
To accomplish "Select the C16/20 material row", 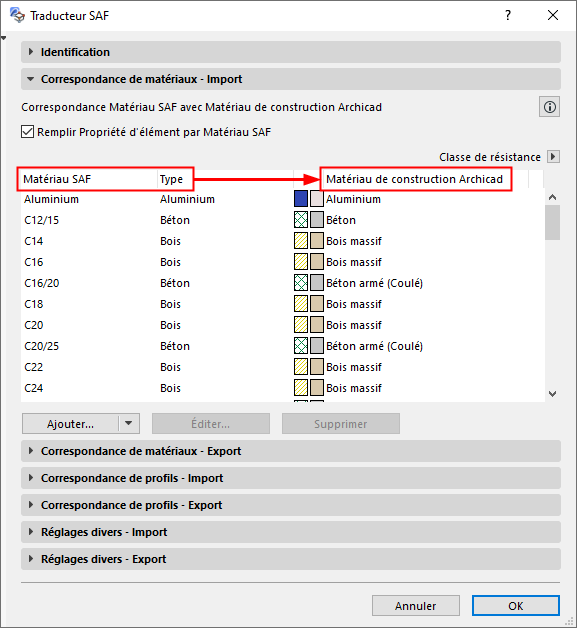I will point(283,283).
